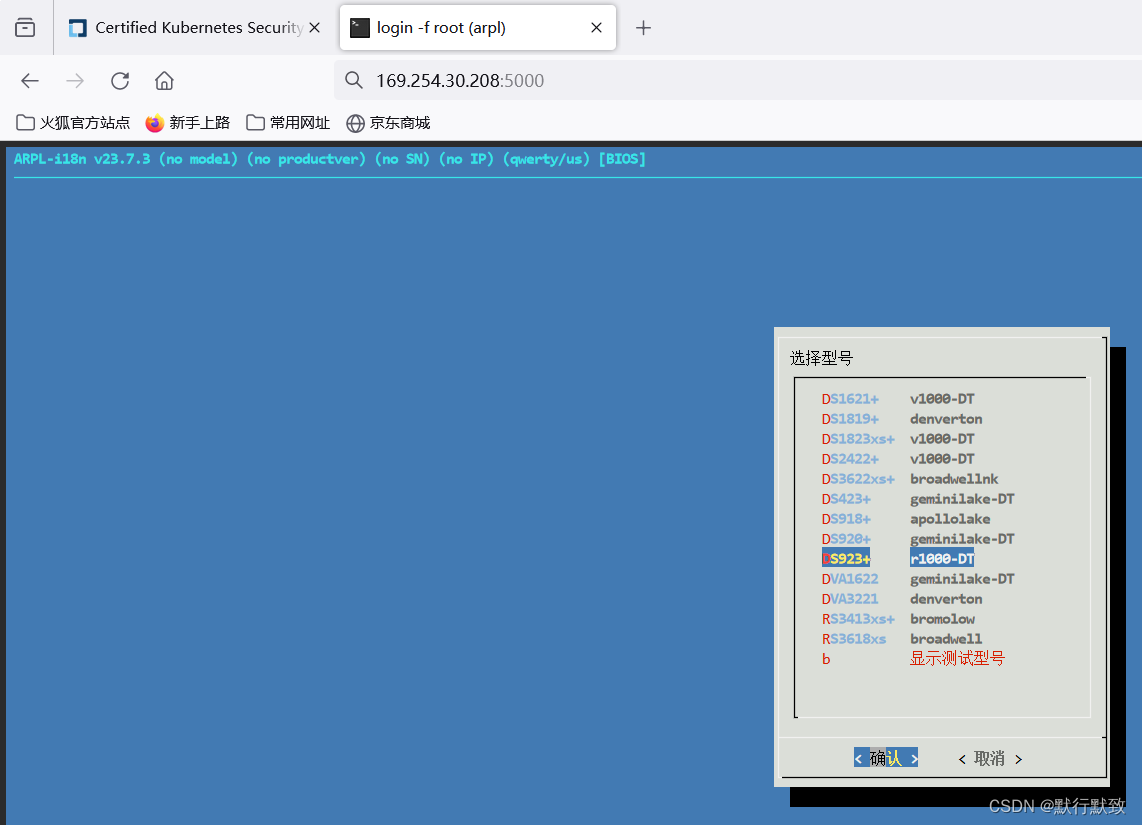Open the recent browsing panel icon
The width and height of the screenshot is (1142, 825).
pyautogui.click(x=25, y=28)
